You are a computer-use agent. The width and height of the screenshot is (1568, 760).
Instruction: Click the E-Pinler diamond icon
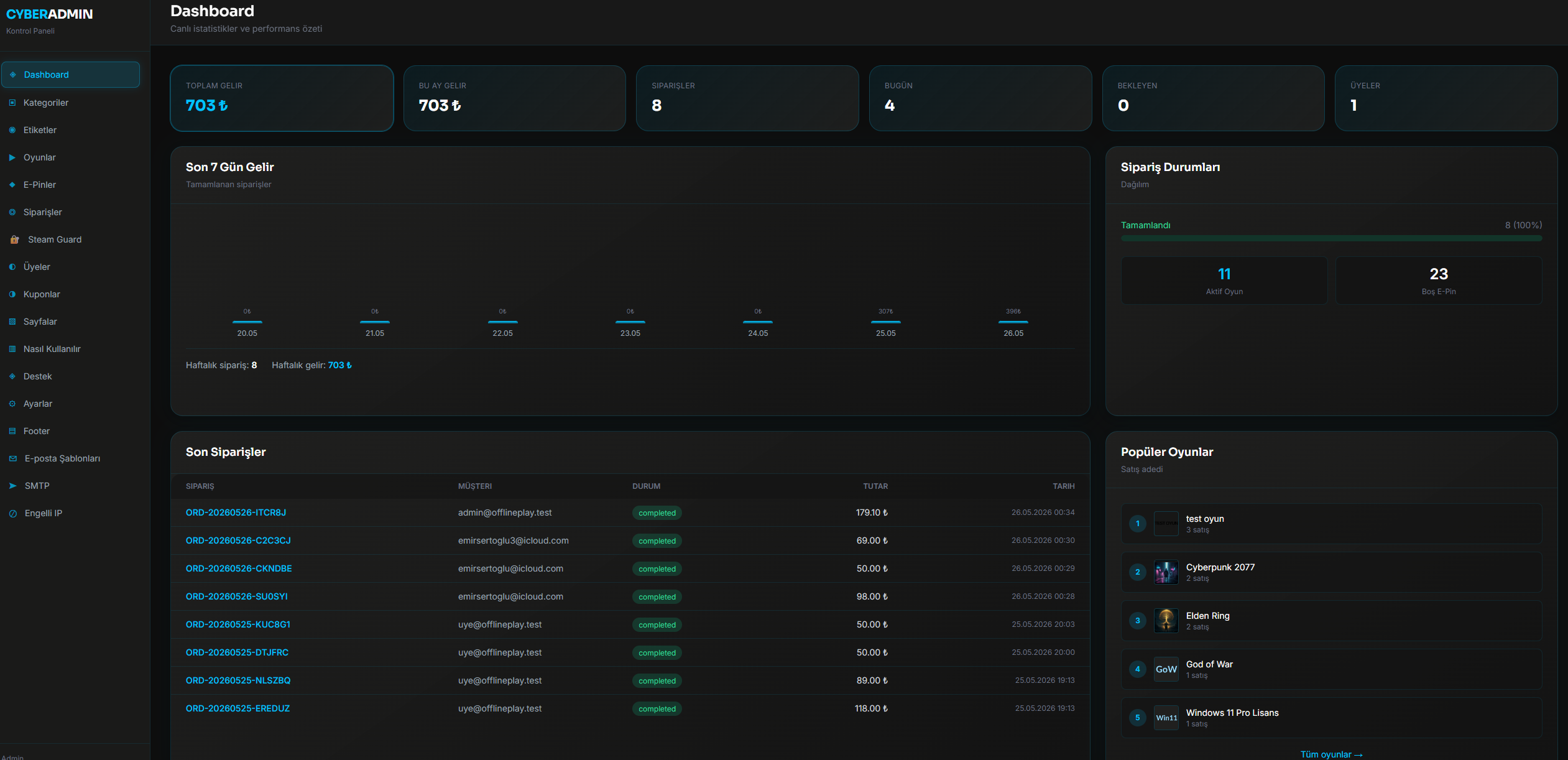tap(12, 185)
